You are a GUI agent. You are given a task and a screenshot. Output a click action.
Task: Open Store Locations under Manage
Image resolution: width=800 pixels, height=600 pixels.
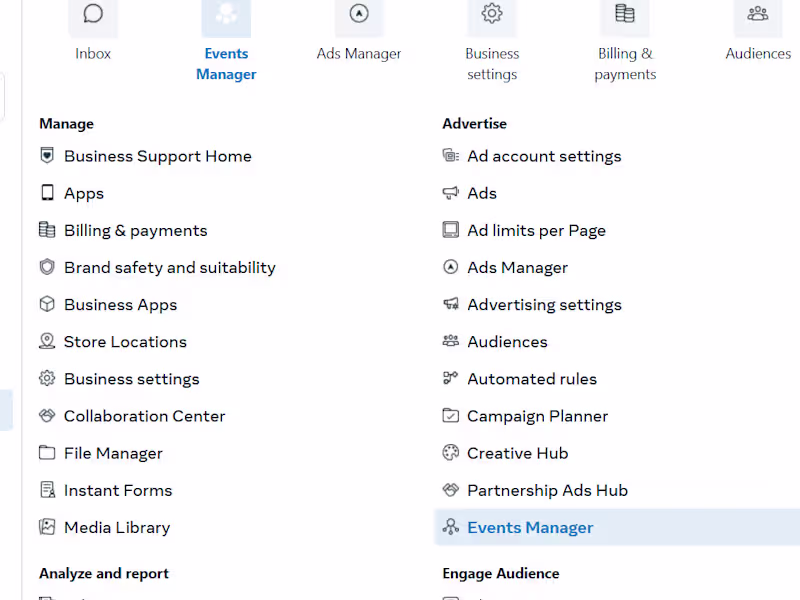click(x=125, y=341)
